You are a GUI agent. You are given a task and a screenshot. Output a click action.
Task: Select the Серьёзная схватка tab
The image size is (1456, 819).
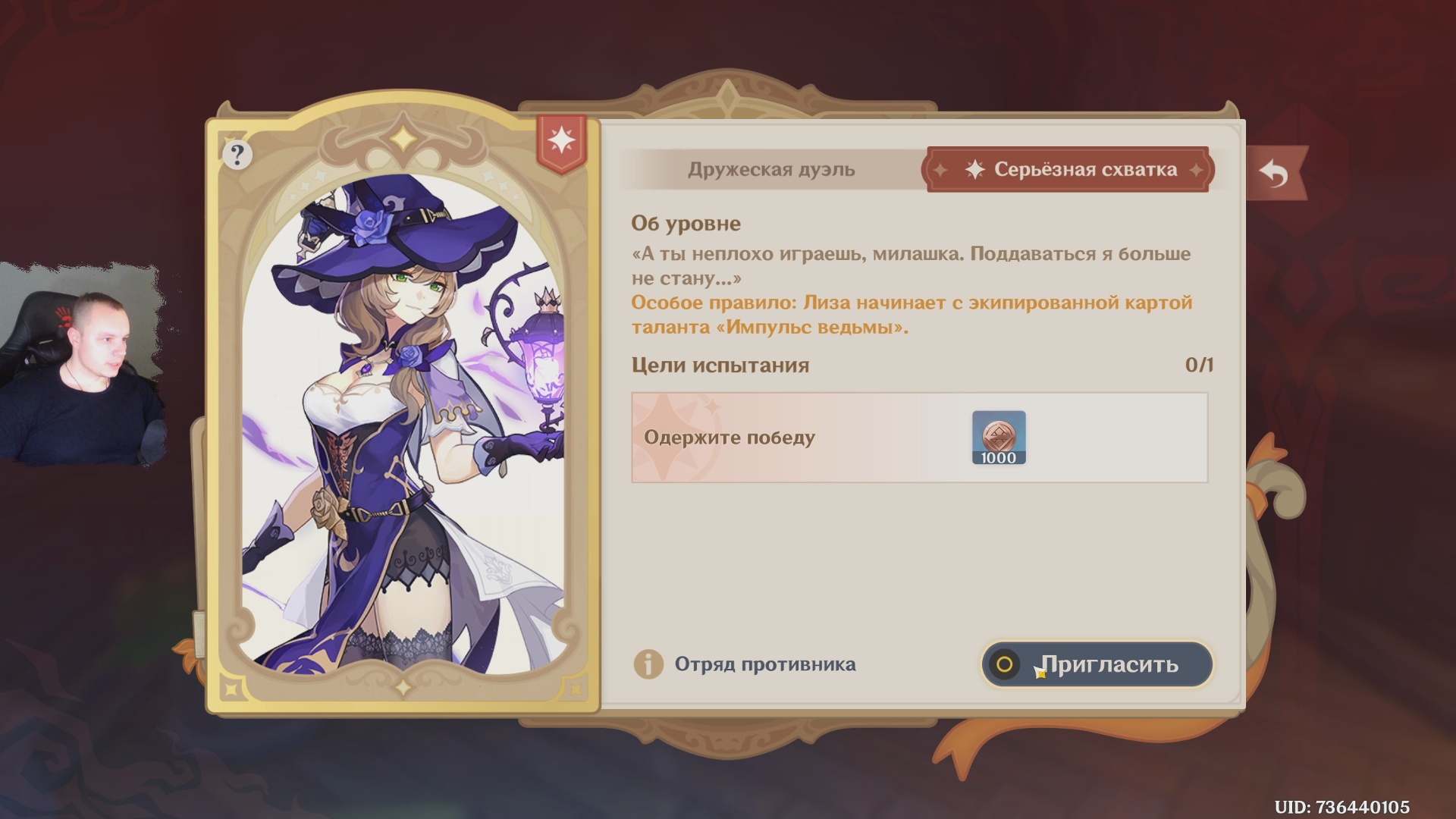[1068, 170]
